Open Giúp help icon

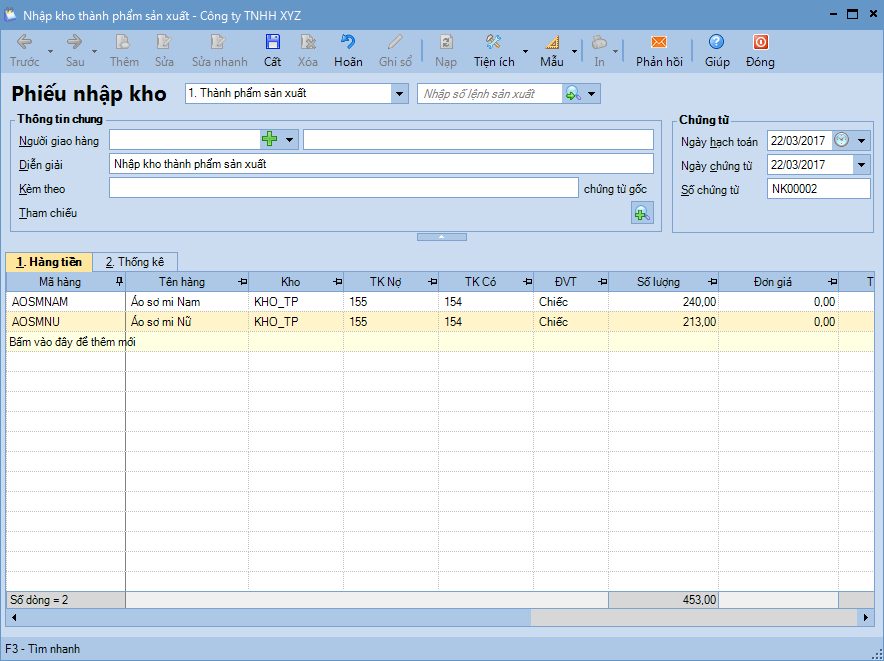pyautogui.click(x=716, y=43)
